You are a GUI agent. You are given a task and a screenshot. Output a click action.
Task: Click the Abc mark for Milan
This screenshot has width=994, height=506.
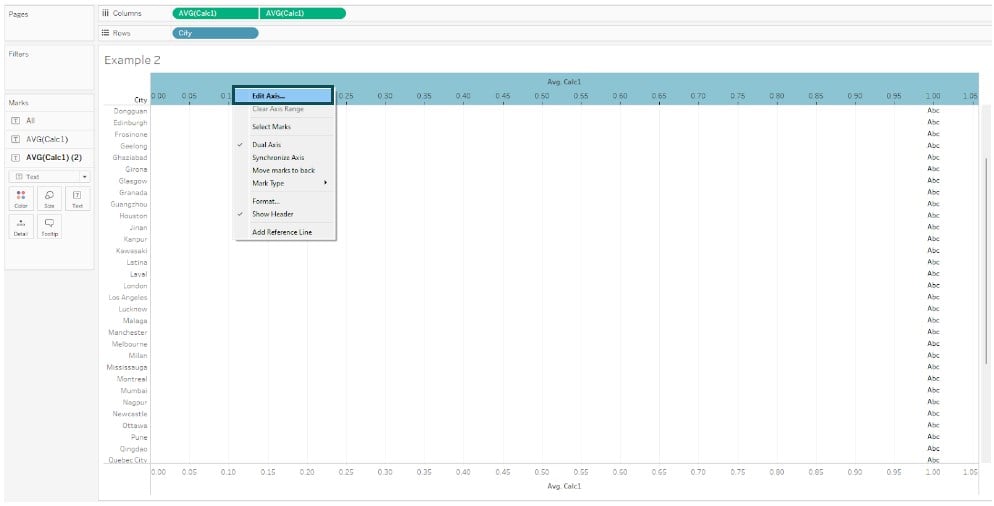coord(933,355)
